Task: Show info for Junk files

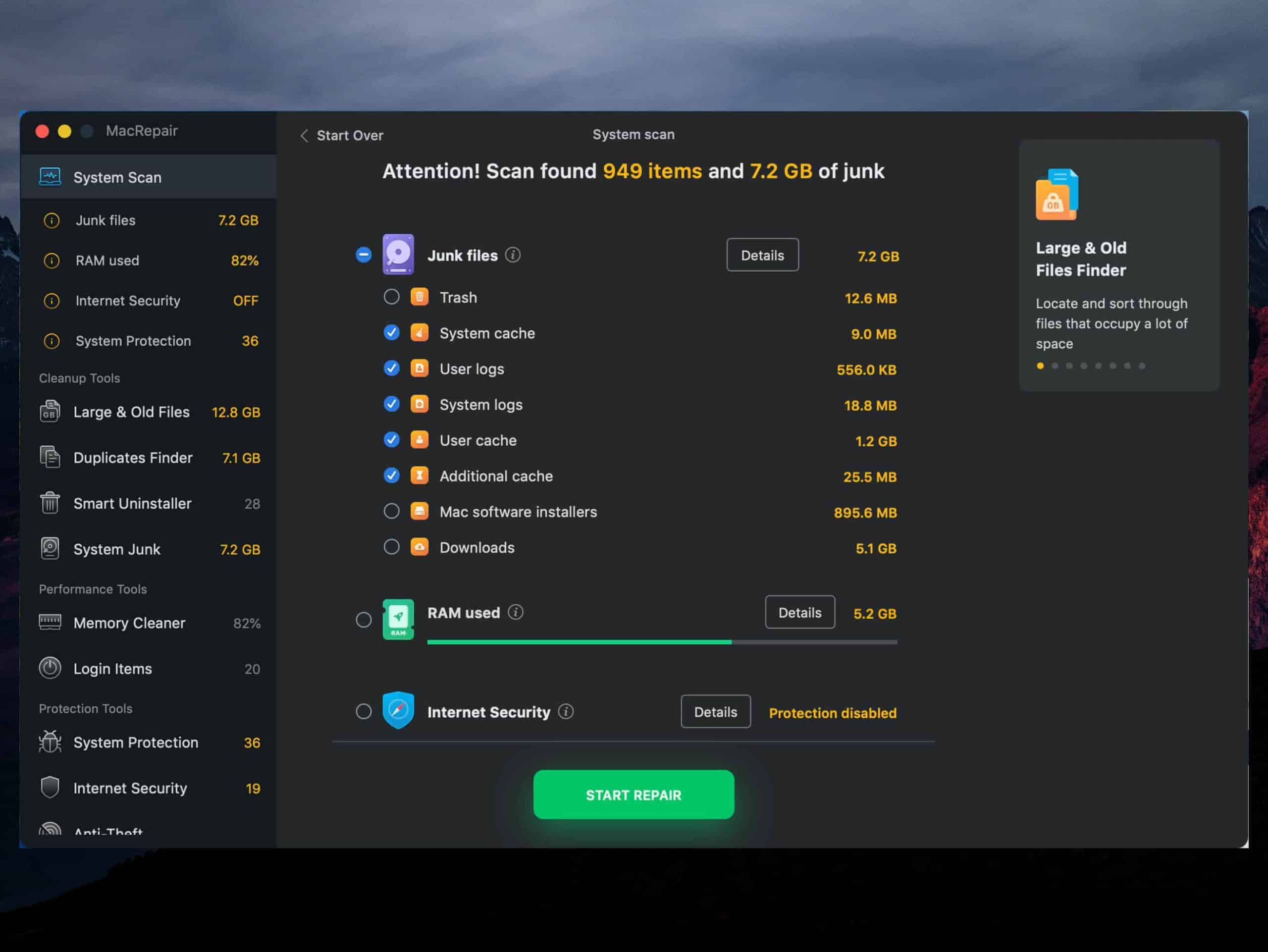Action: [513, 255]
